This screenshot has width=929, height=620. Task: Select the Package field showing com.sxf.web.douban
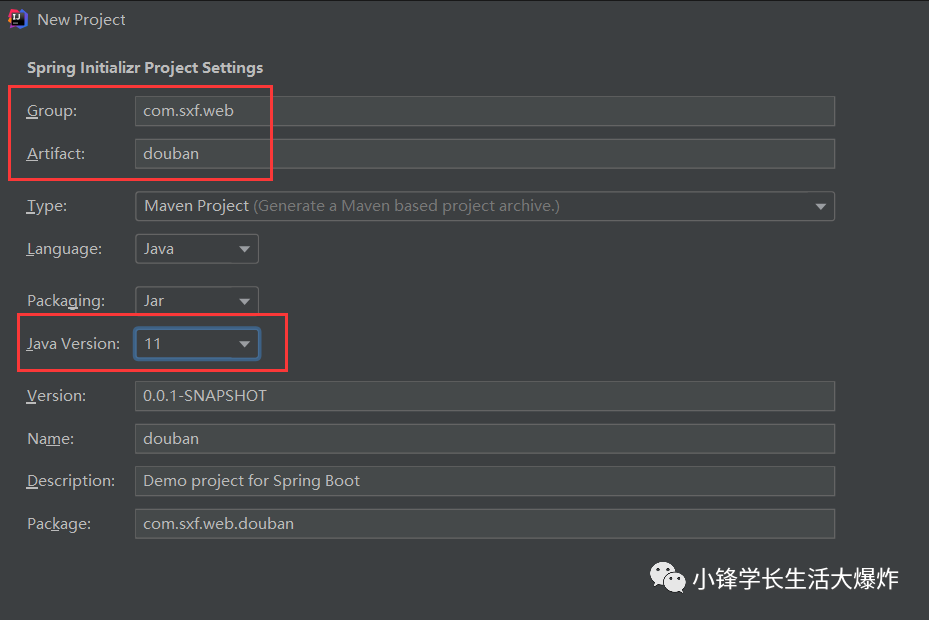[x=485, y=523]
